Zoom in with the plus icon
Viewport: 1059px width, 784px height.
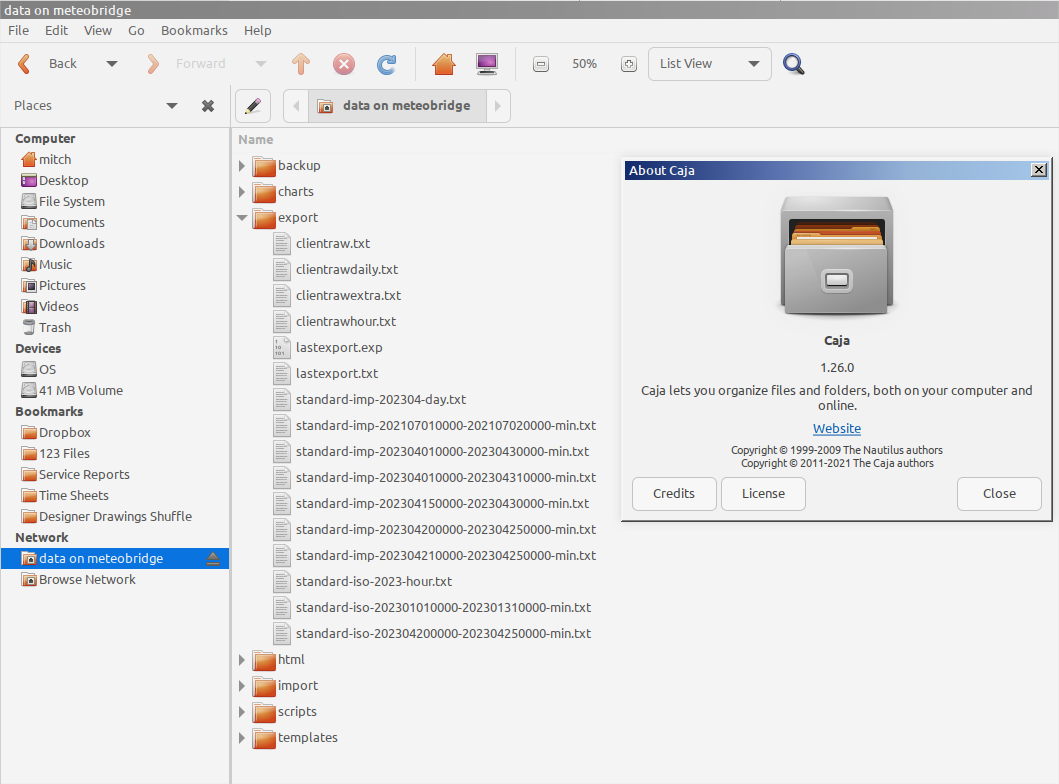(629, 64)
